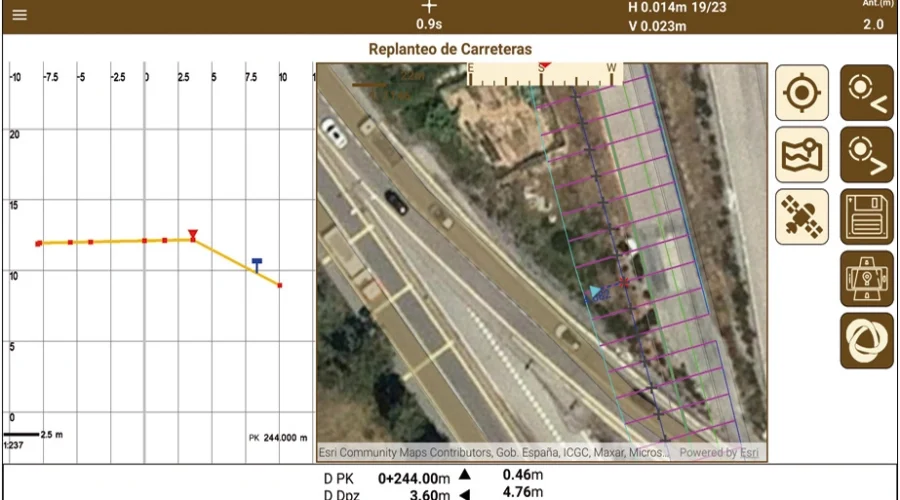Open the hamburger main menu
The height and width of the screenshot is (500, 900).
[20, 16]
